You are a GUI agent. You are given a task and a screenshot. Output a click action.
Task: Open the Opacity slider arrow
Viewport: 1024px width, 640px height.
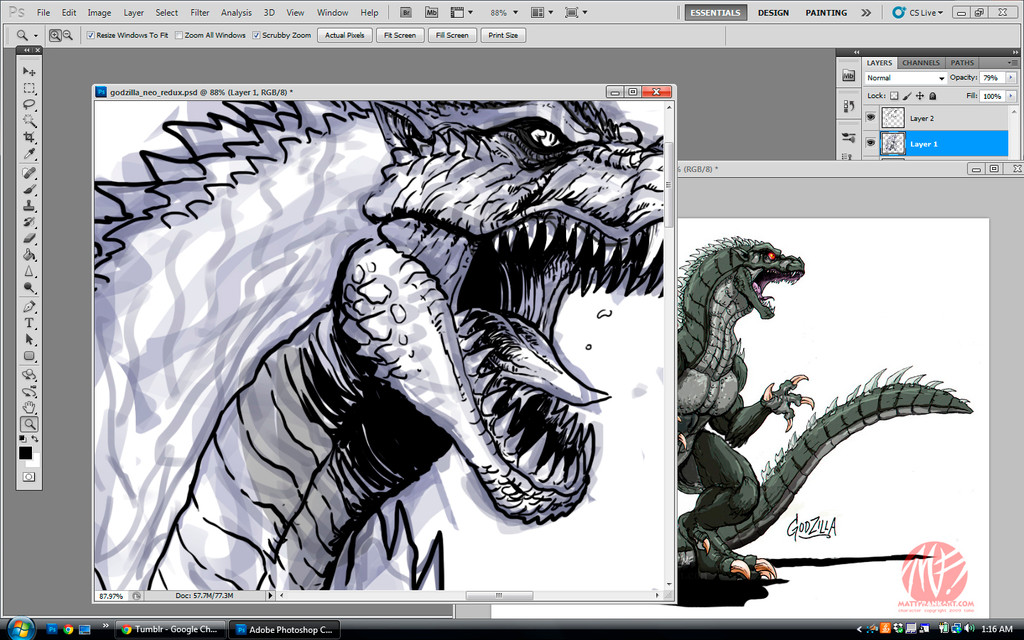click(1011, 78)
